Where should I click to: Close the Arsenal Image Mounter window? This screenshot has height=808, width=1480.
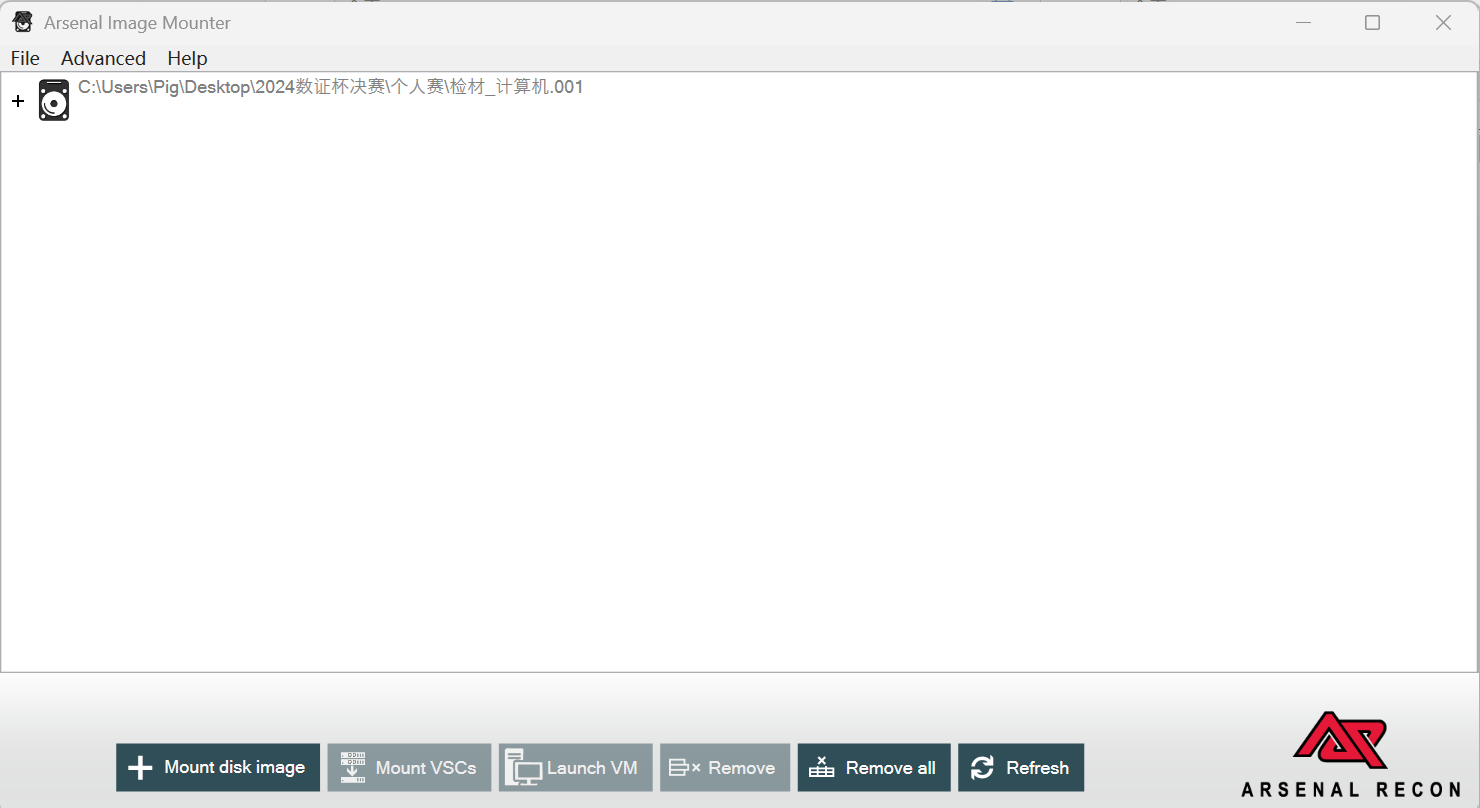(1443, 22)
